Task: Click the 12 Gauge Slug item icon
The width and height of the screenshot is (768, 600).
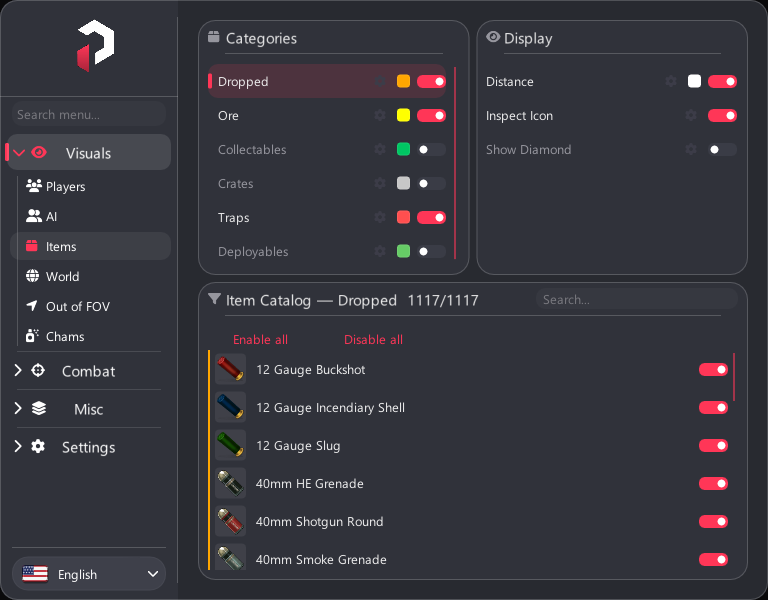Action: 230,445
